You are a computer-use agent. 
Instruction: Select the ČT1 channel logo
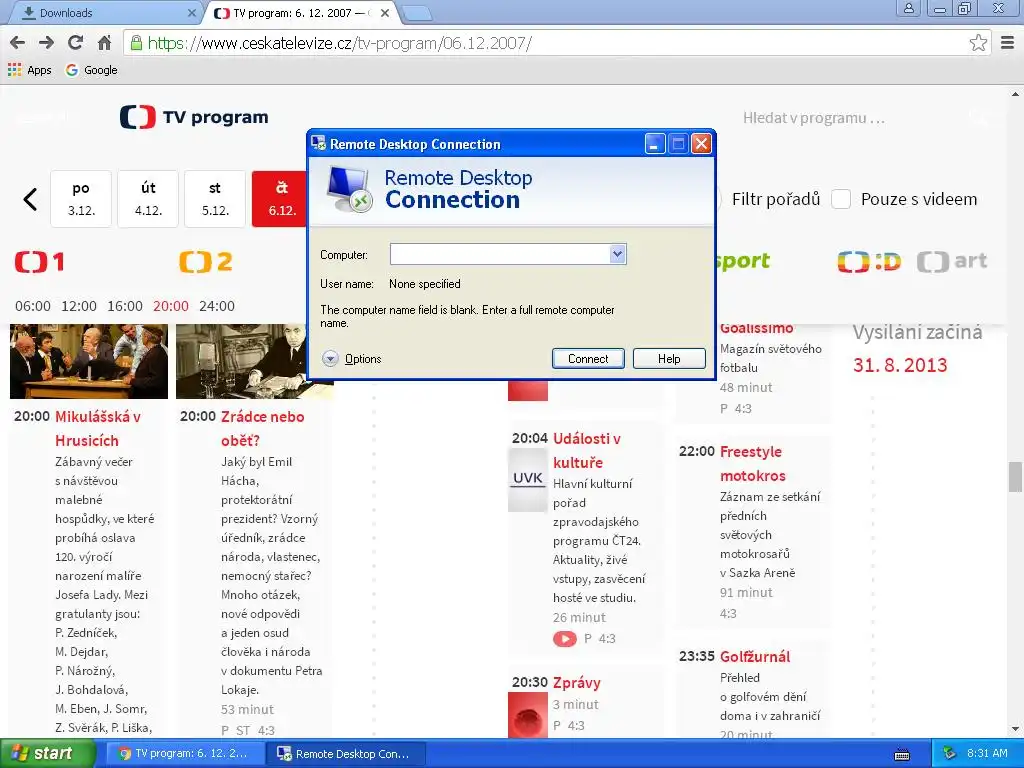[x=39, y=262]
